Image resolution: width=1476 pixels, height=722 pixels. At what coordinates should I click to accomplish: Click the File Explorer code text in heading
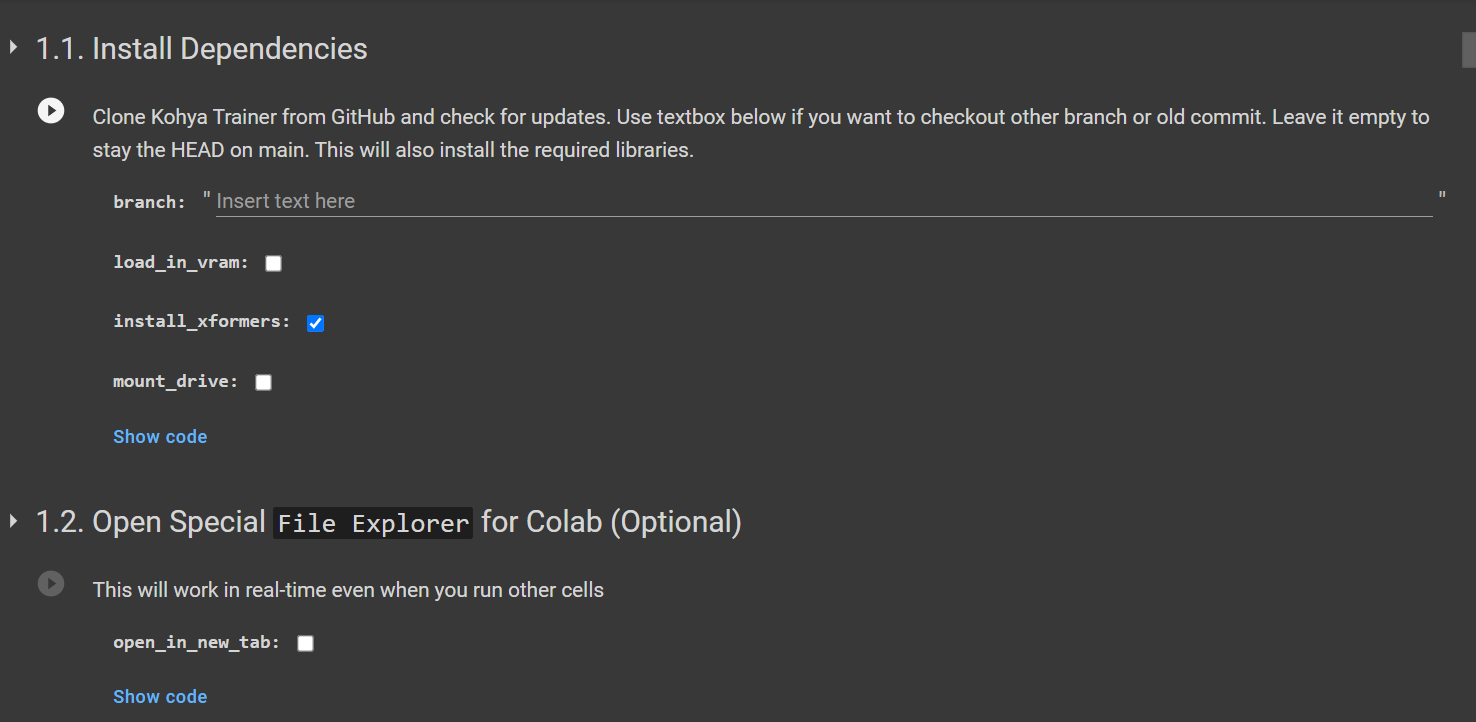pyautogui.click(x=373, y=523)
